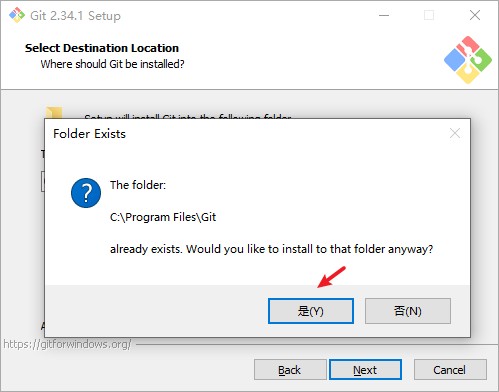This screenshot has height=392, width=499.
Task: Click the greyed-out maximize button
Action: coord(429,15)
